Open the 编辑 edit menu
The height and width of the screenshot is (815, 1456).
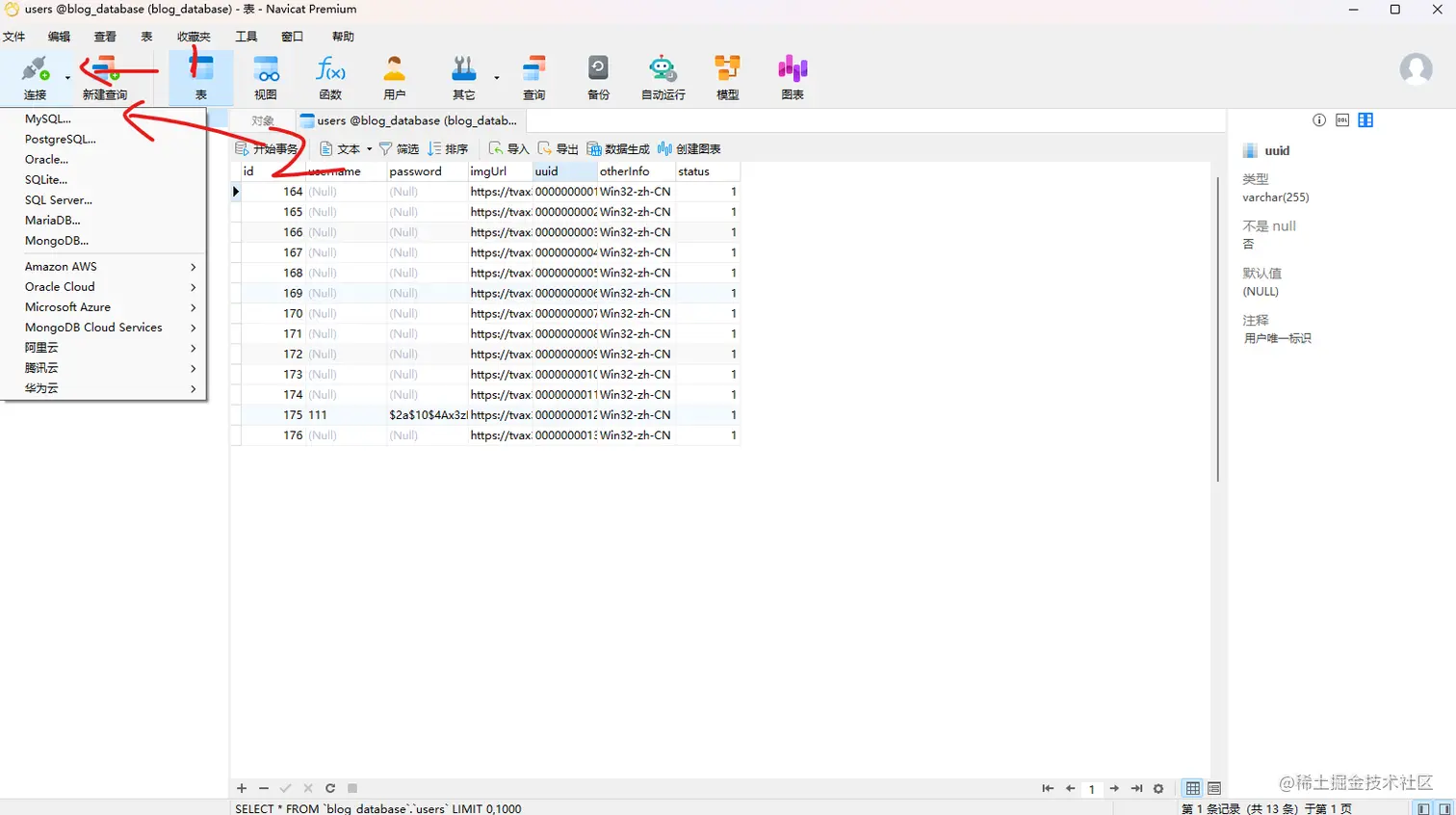coord(59,37)
